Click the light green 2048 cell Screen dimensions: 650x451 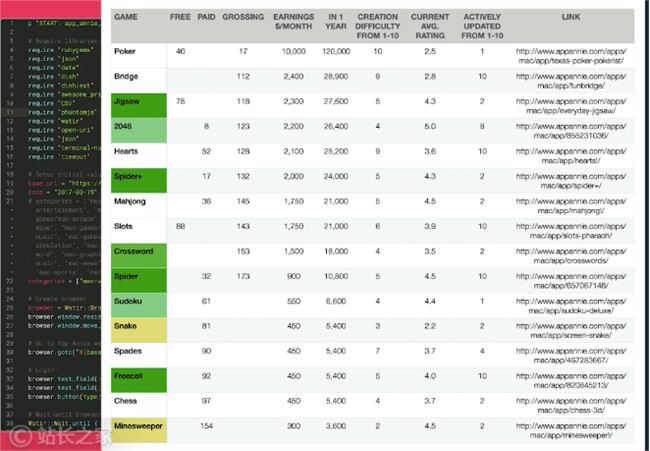pyautogui.click(x=138, y=127)
